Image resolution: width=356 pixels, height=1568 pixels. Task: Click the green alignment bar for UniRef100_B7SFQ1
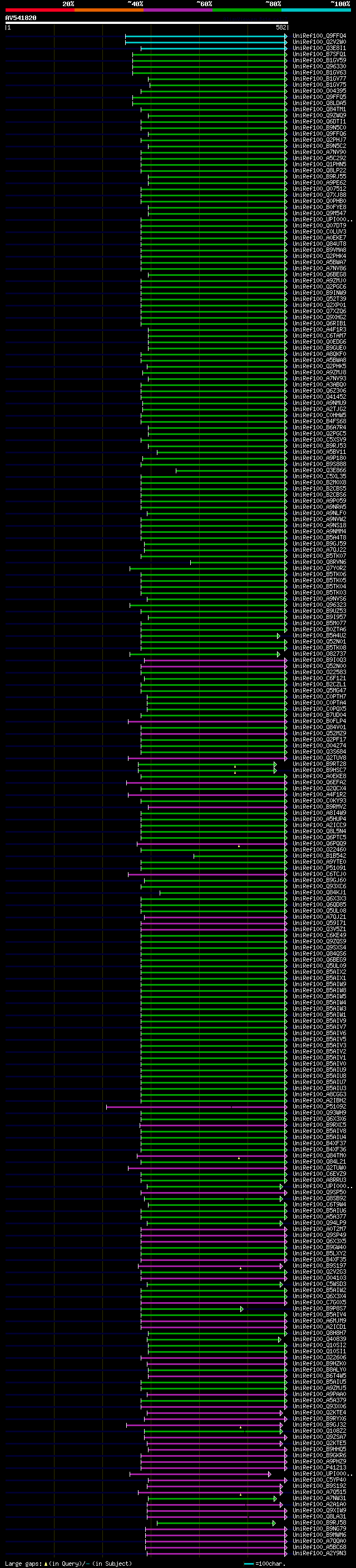pyautogui.click(x=210, y=54)
